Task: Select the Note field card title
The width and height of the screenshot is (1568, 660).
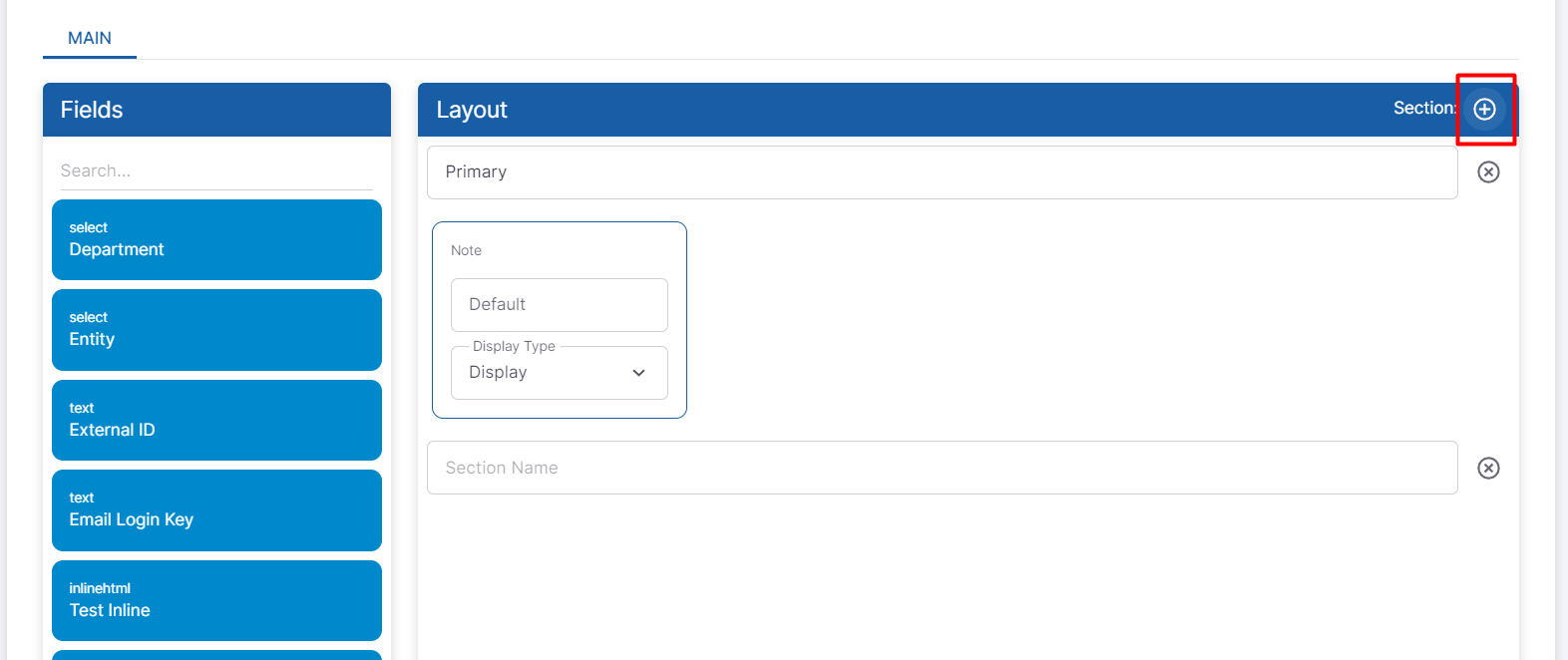Action: pyautogui.click(x=466, y=250)
